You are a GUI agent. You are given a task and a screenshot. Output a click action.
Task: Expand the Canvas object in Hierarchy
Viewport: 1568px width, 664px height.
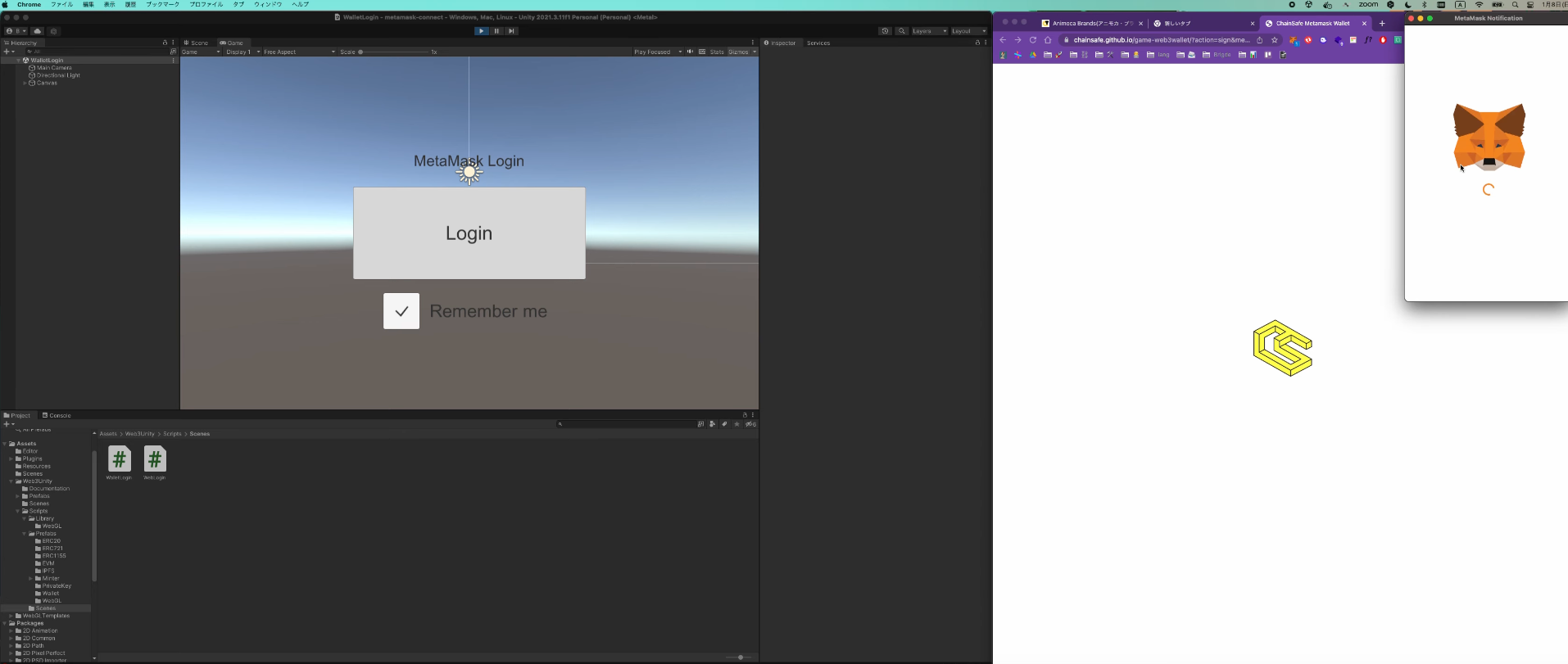pyautogui.click(x=25, y=83)
